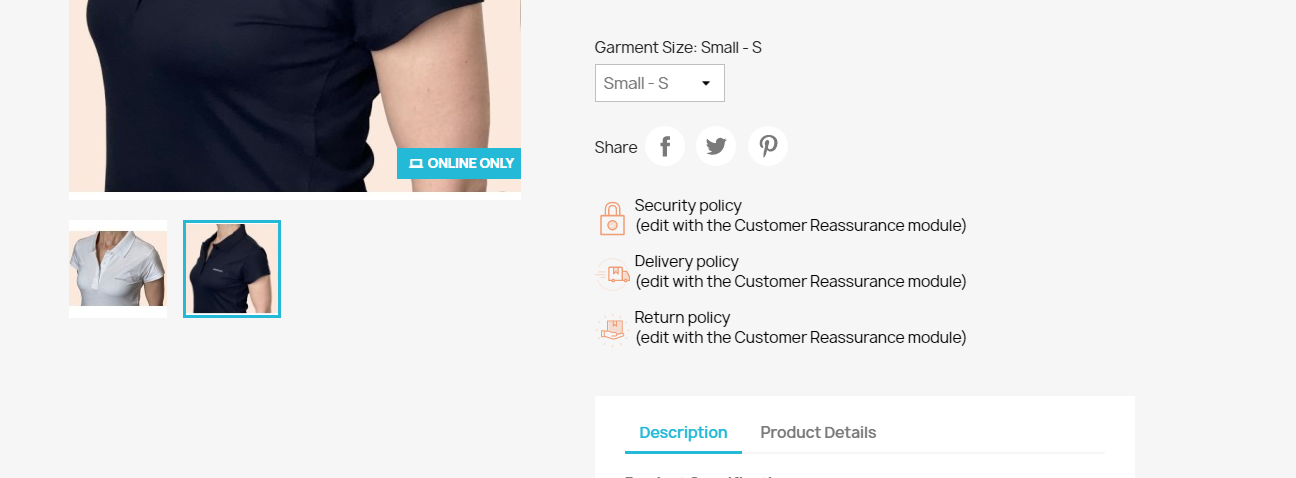
Task: Select the navy polo shirt thumbnail
Action: pos(232,269)
